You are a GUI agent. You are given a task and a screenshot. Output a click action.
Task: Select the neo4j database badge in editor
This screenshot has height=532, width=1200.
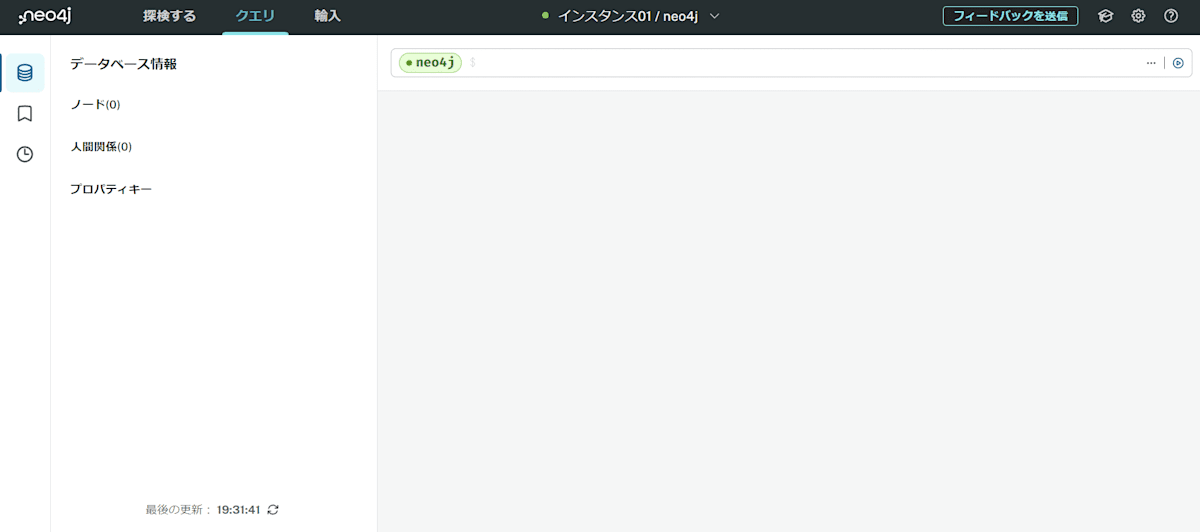pos(430,63)
